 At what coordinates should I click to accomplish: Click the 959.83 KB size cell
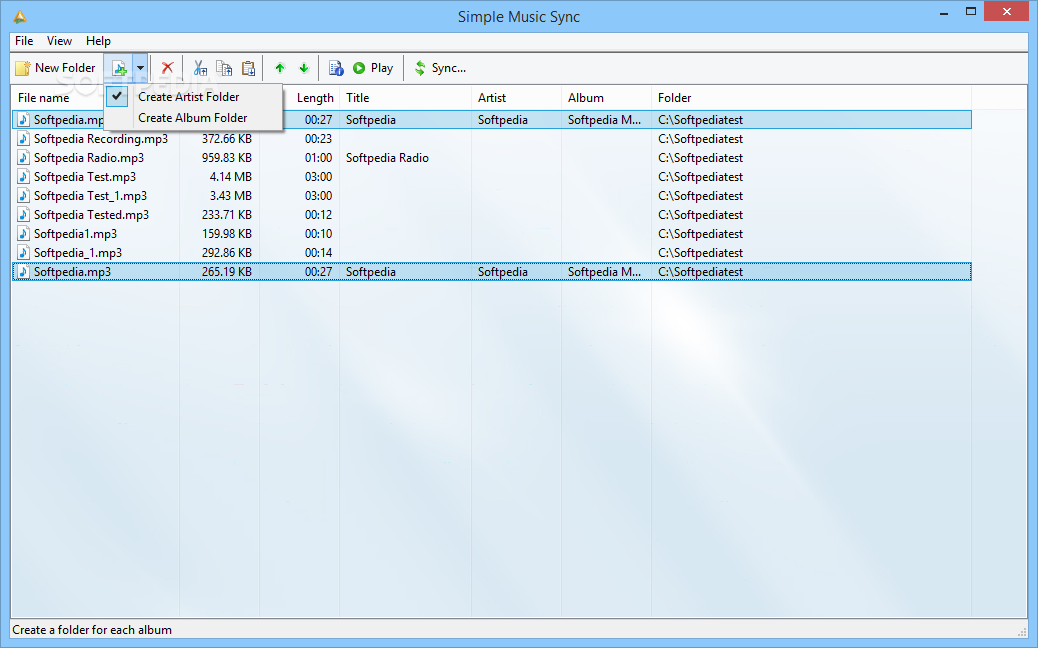point(226,158)
